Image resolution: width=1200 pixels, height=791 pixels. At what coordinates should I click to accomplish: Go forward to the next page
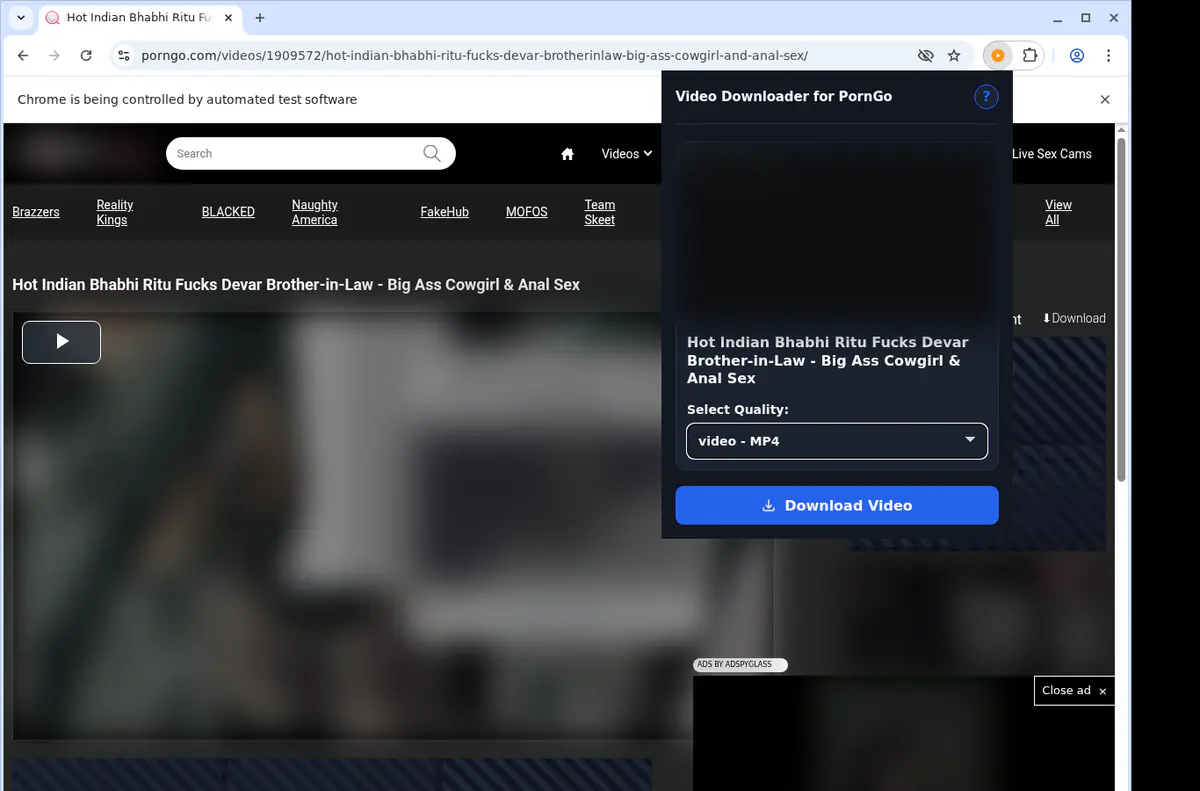[x=55, y=56]
